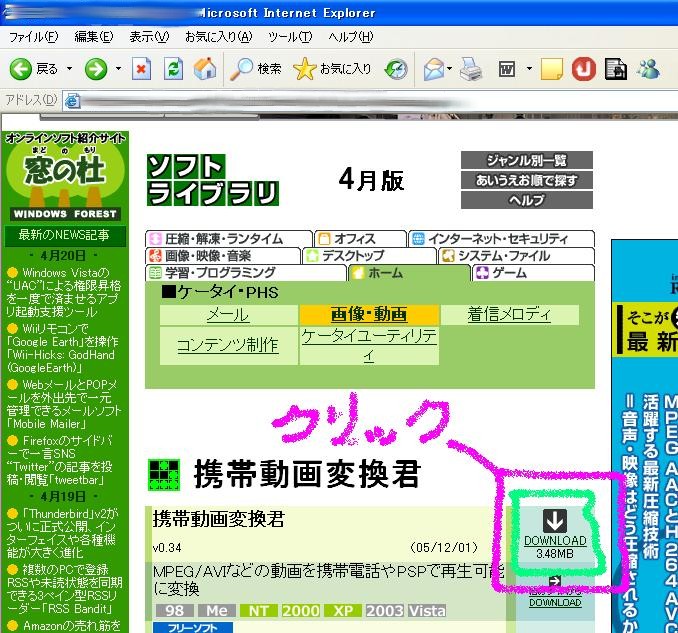
Task: Click the IE page icon in address bar
Action: 72,101
